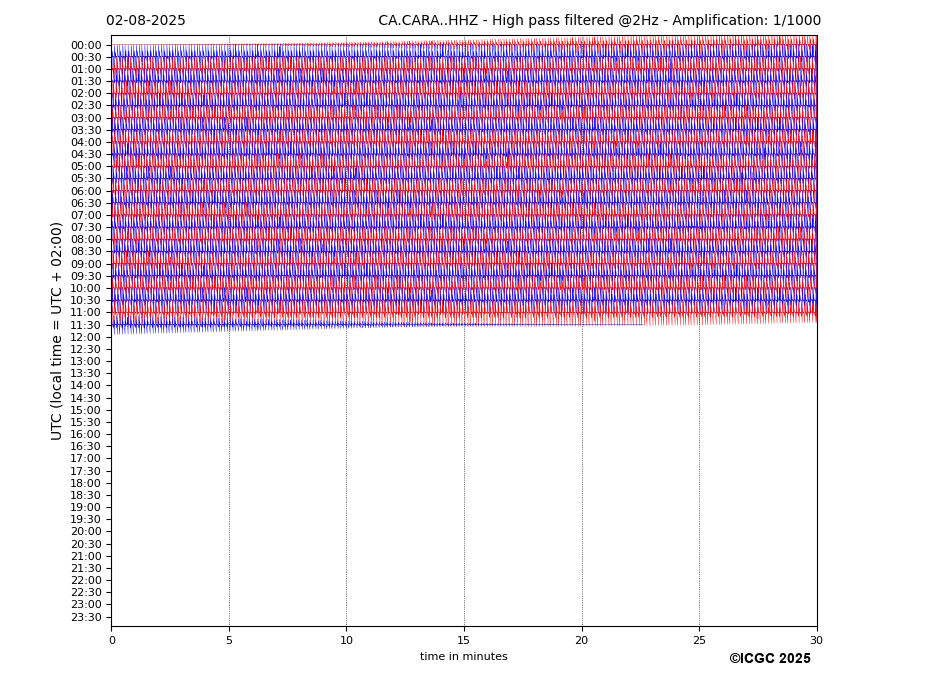Select the 23:30 time row label
This screenshot has width=927, height=696.
point(86,617)
